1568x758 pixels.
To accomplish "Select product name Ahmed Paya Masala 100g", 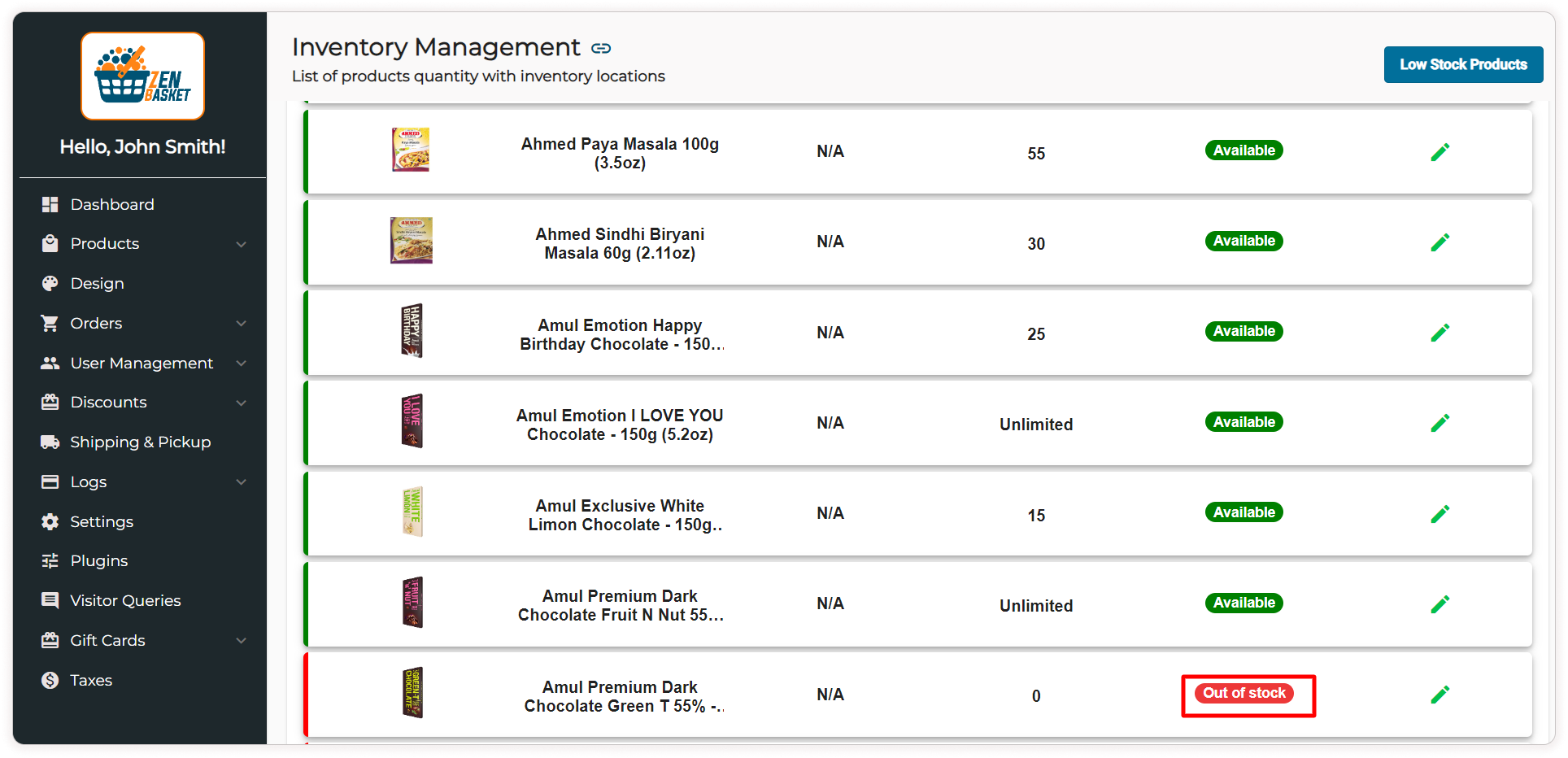I will pyautogui.click(x=620, y=153).
